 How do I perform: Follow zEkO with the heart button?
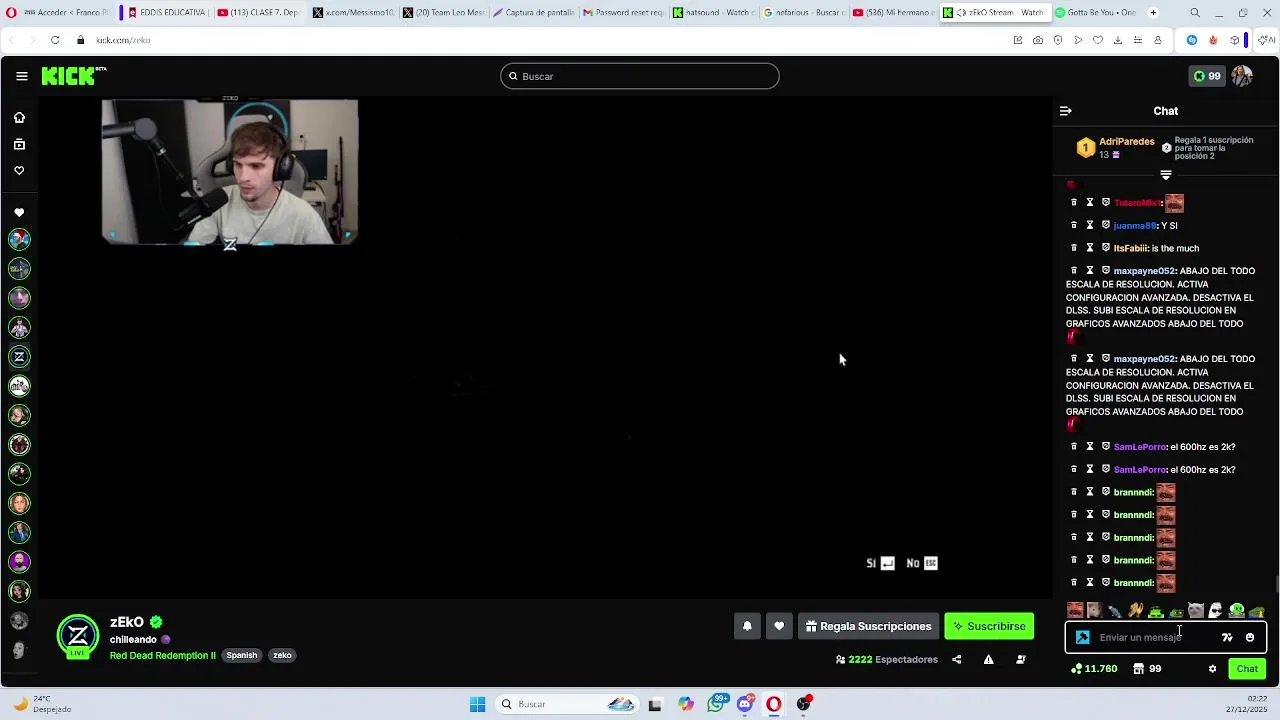[x=779, y=626]
